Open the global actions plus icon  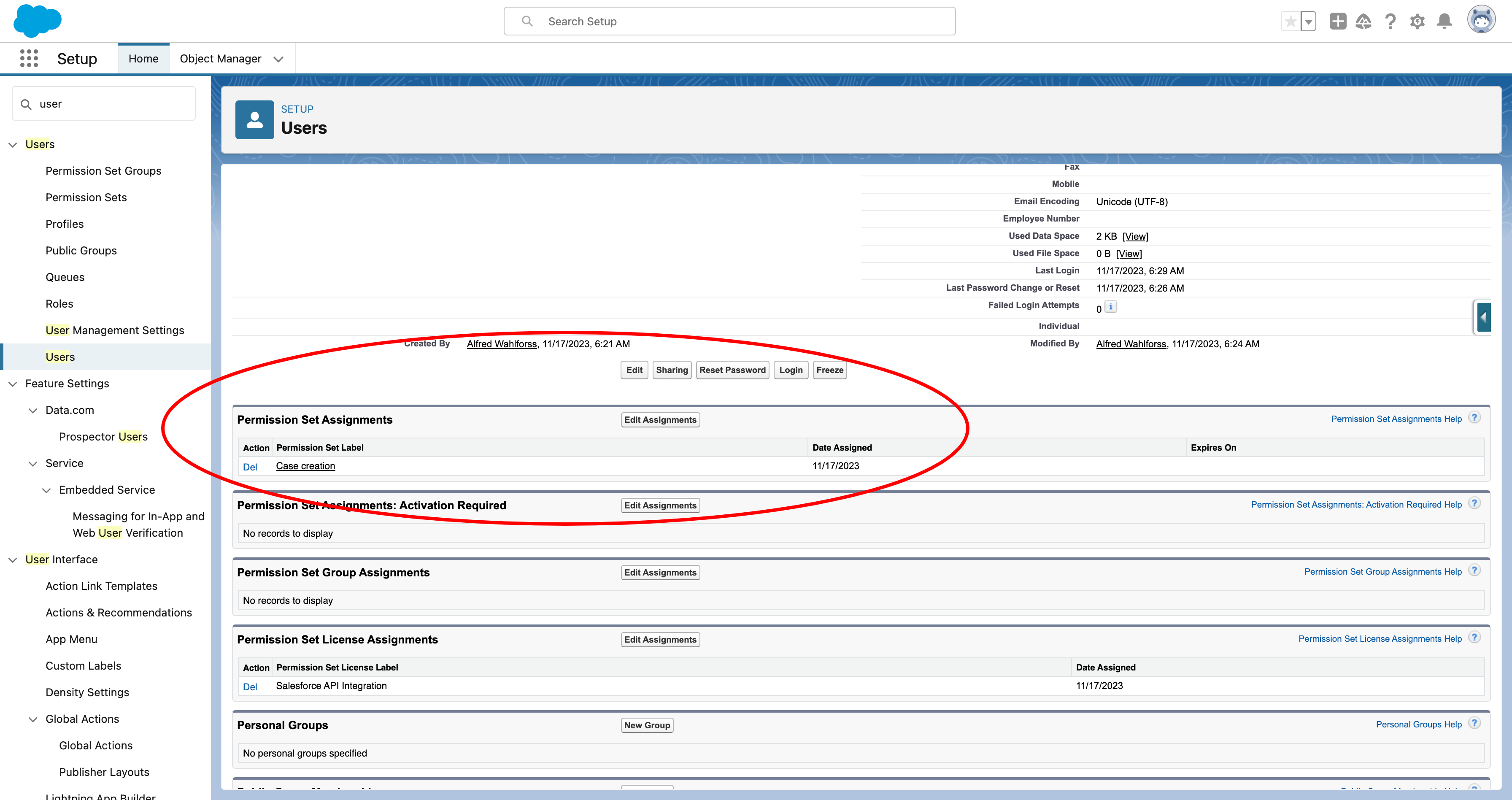tap(1338, 22)
